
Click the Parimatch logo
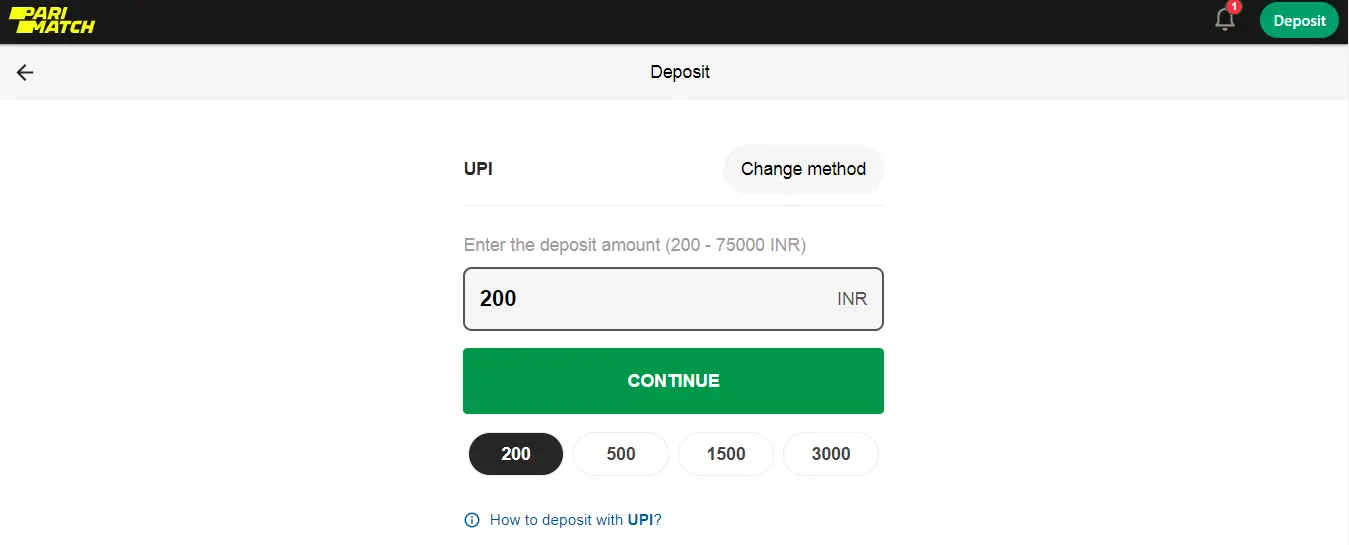point(52,21)
